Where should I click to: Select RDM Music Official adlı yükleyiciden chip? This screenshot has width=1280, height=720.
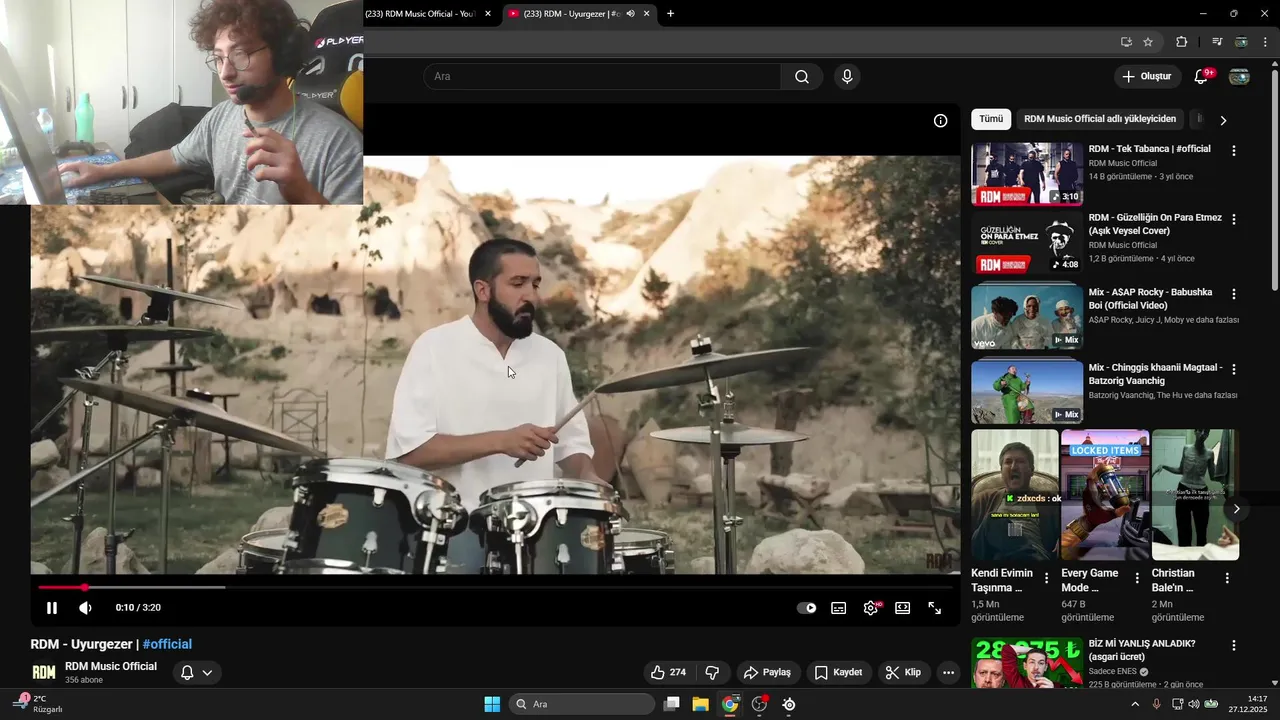click(x=1100, y=119)
